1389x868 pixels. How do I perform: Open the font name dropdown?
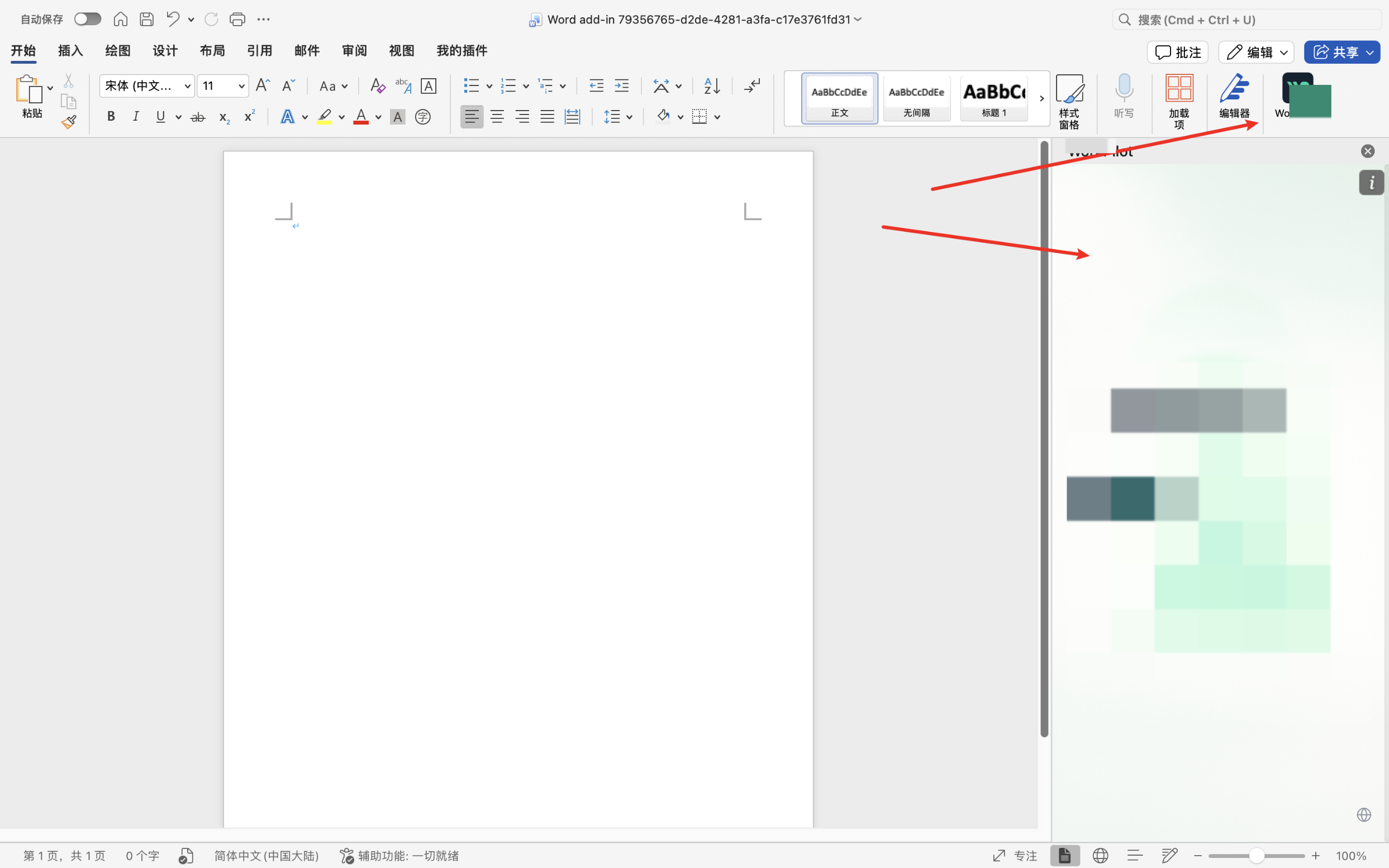187,86
